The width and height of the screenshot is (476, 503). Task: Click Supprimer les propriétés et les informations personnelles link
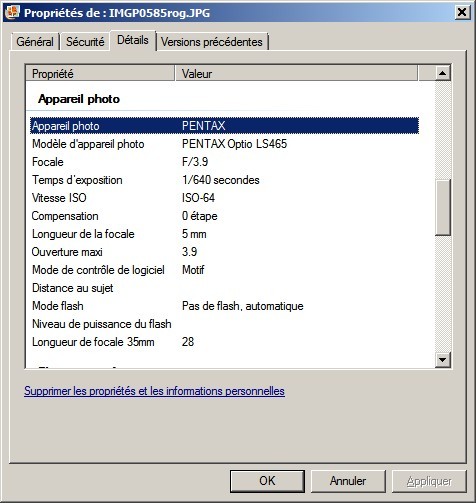coord(154,391)
